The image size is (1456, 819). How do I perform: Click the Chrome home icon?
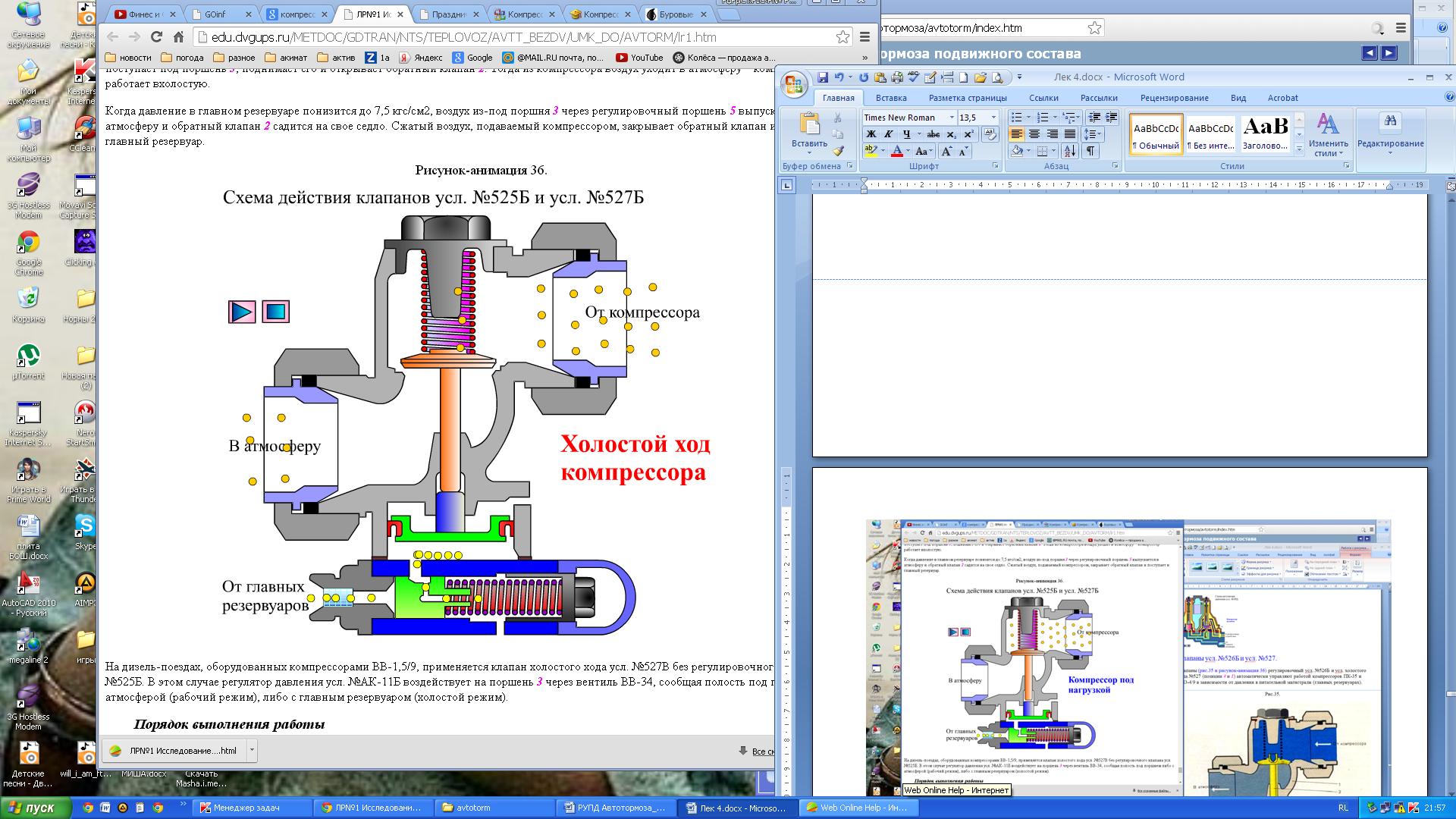click(178, 36)
